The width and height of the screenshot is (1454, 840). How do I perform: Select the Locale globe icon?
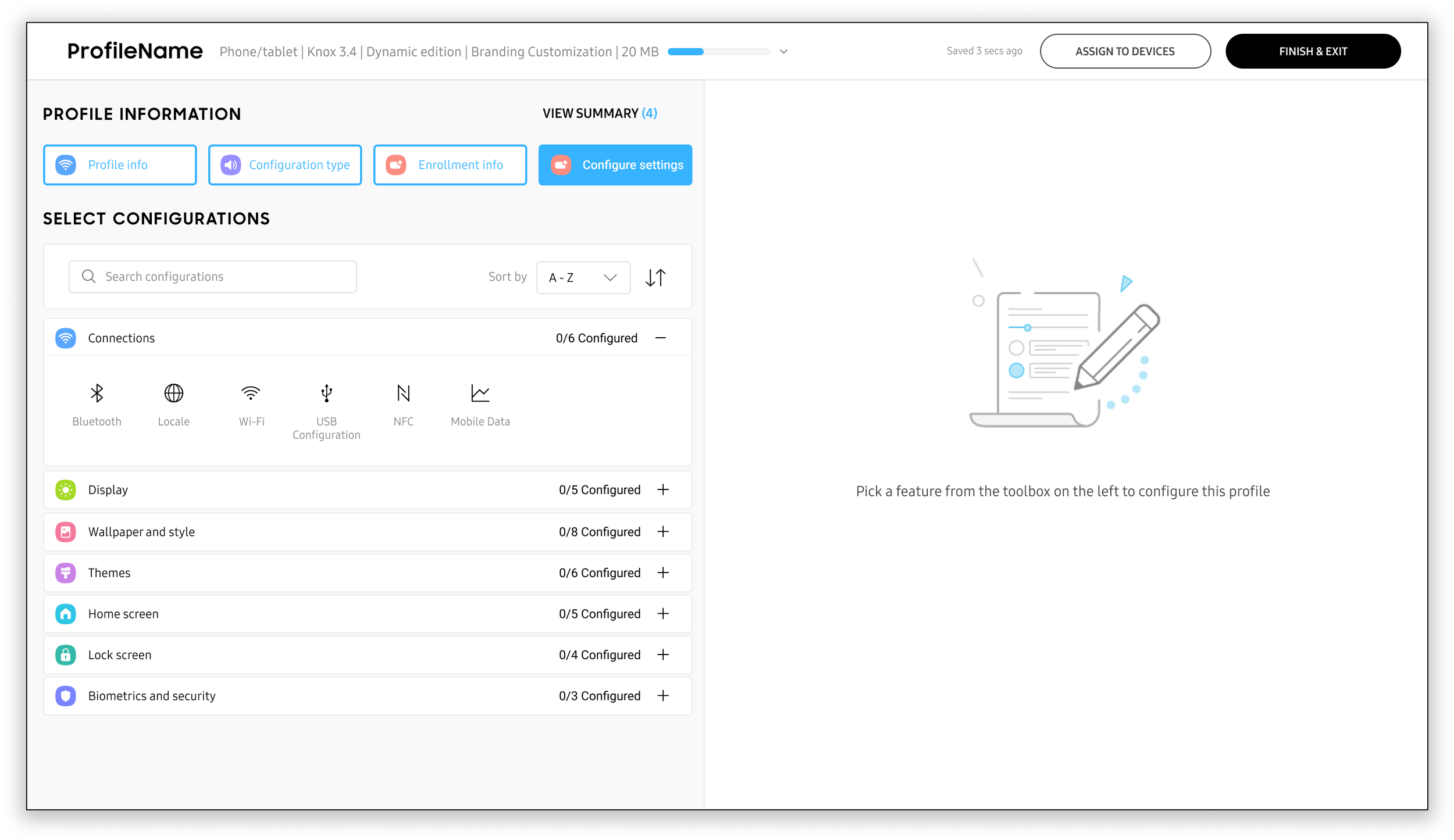coord(173,394)
